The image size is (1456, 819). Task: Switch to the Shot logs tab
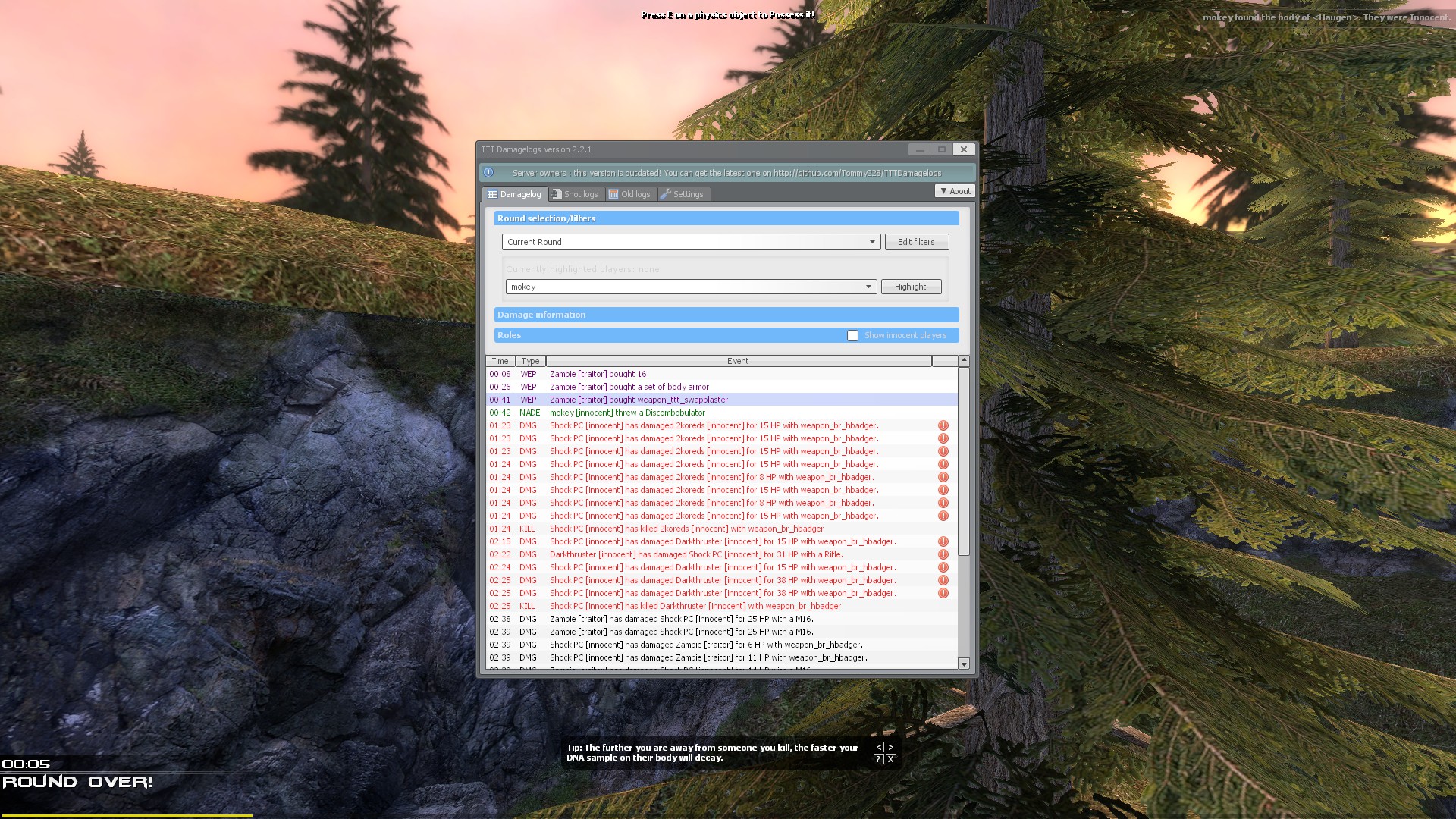[x=576, y=194]
